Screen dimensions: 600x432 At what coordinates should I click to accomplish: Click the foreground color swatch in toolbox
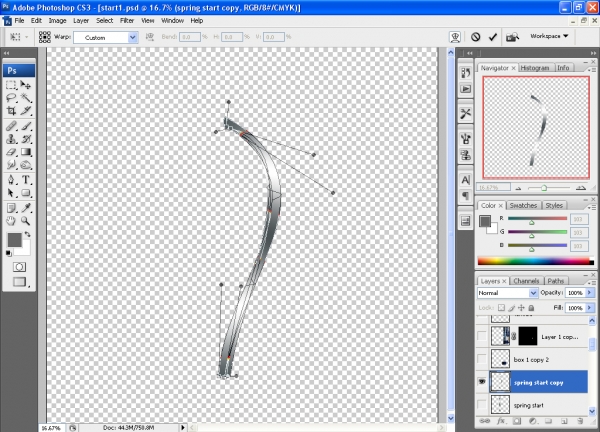(x=15, y=240)
